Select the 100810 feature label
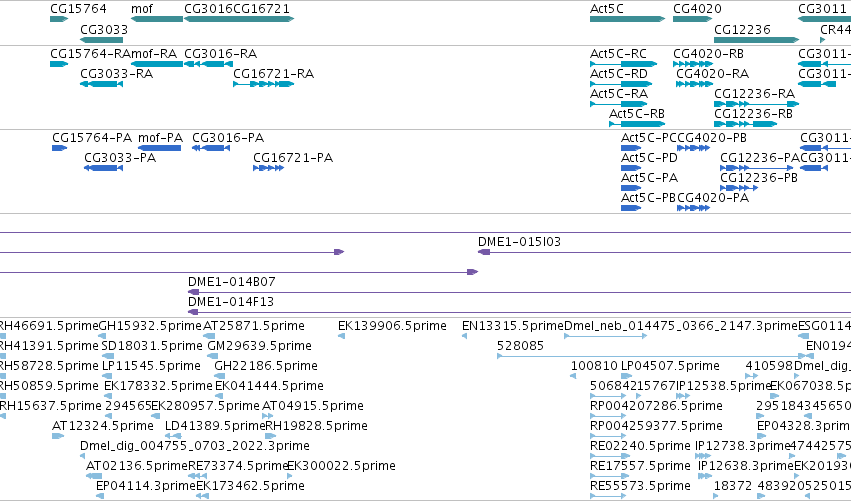Viewport: 851px width, 501px height. [594, 365]
